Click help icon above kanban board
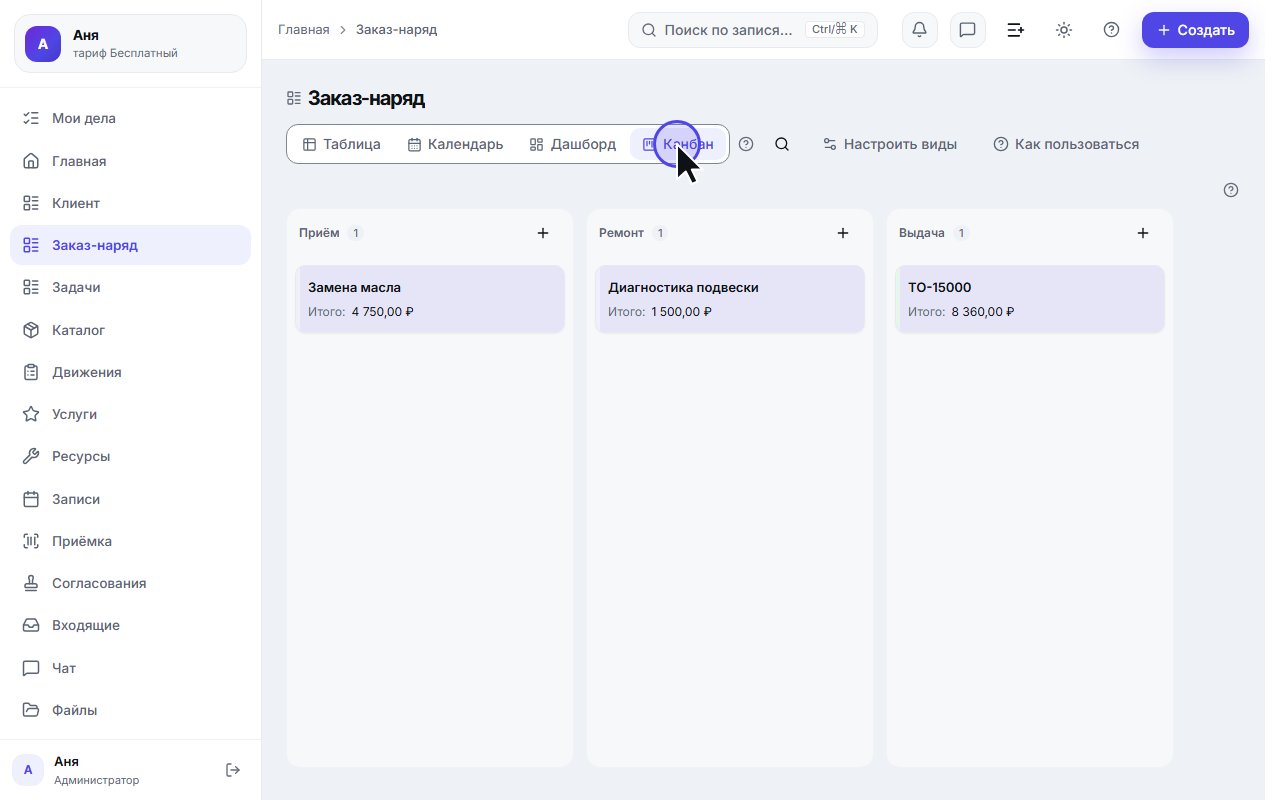Viewport: 1280px width, 800px height. [x=1231, y=190]
